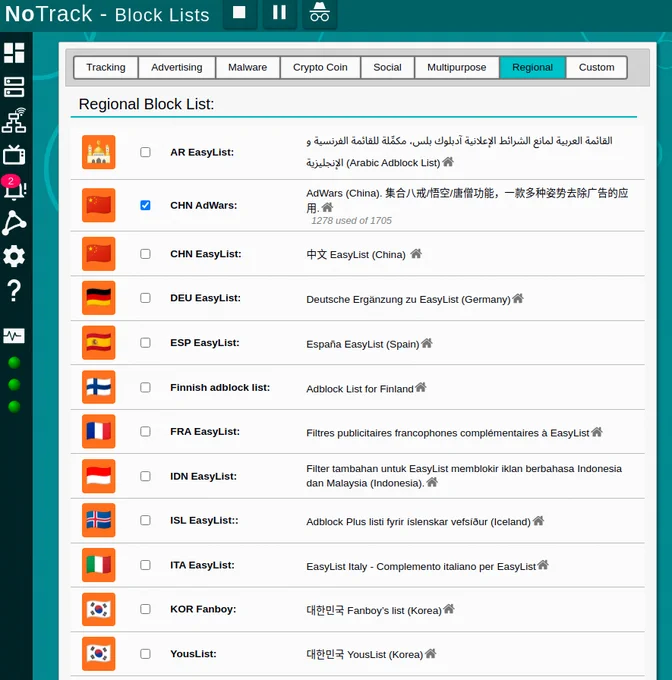This screenshot has height=680, width=672.
Task: Switch to the Crypto Coin tab
Action: (320, 67)
